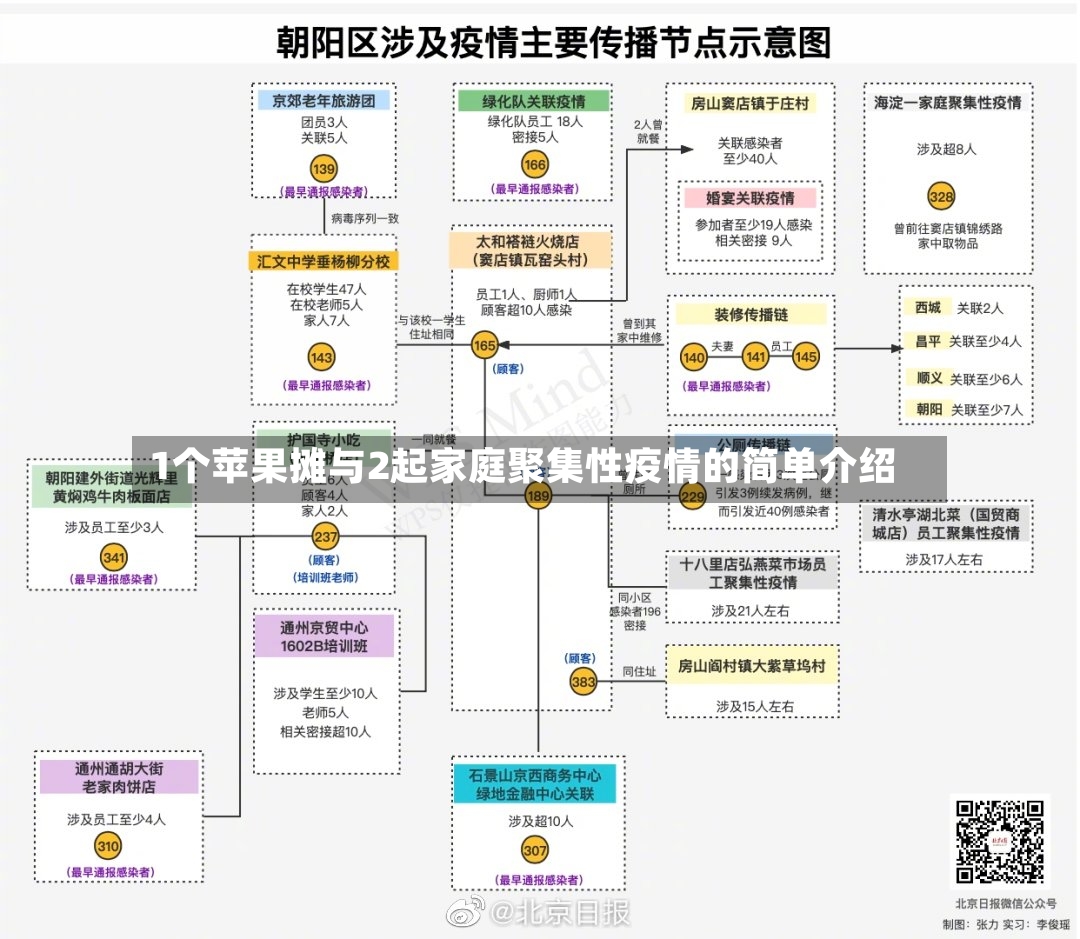Viewport: 1080px width, 939px height.
Task: Click the yellow node numbered 229
Action: (693, 495)
